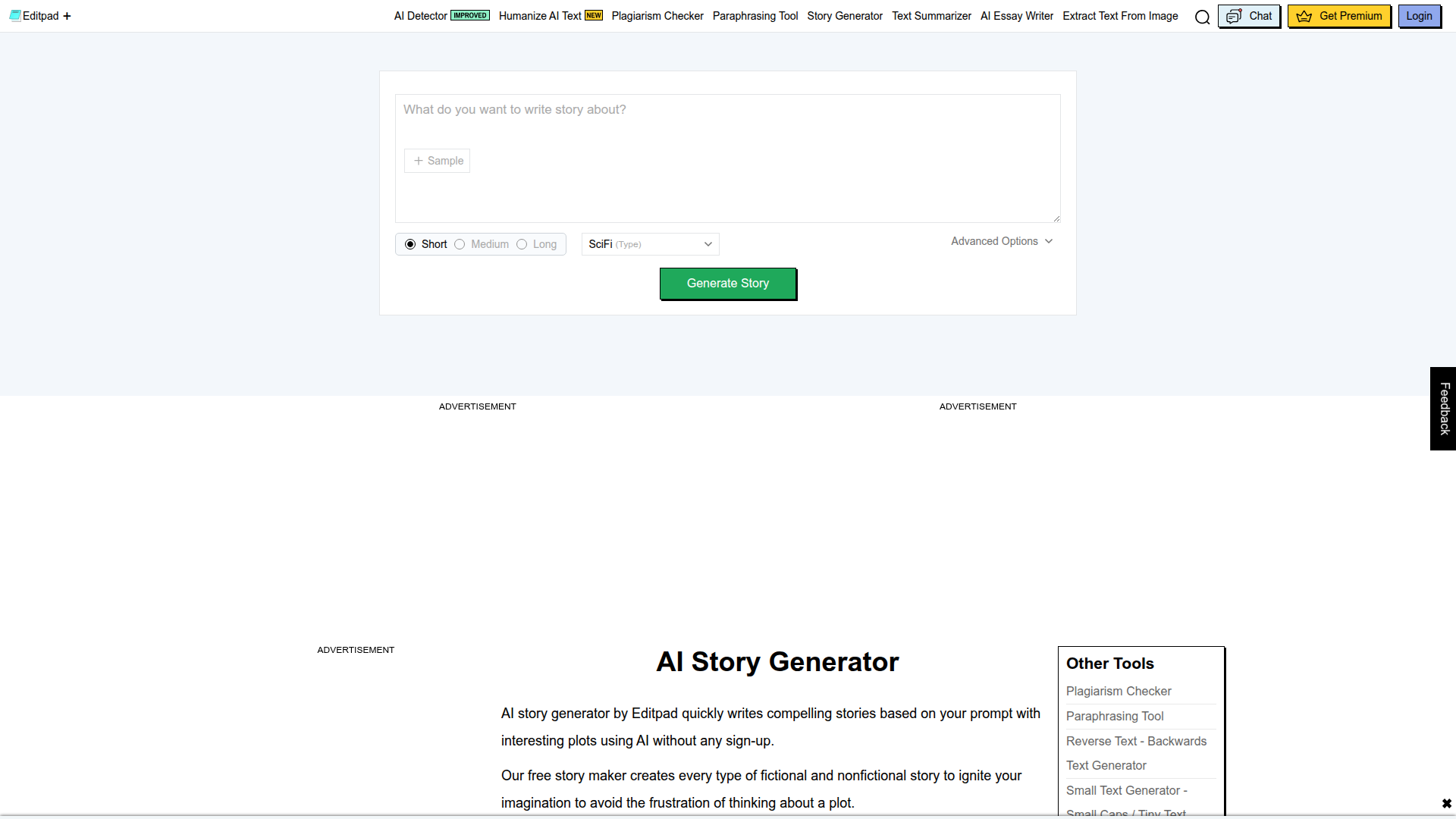Click the crown Get Premium button
This screenshot has width=1456, height=819.
click(1338, 16)
